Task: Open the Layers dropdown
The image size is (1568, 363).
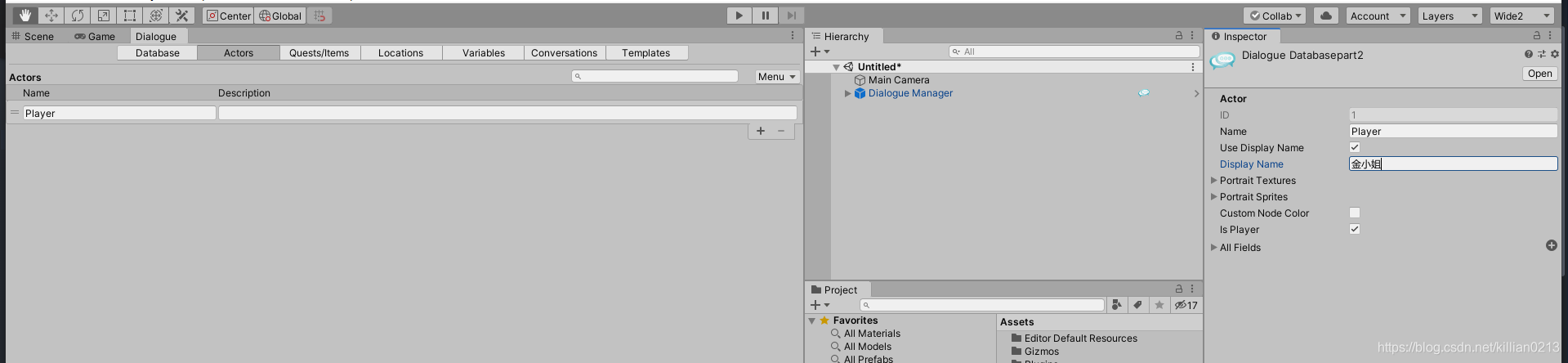Action: coord(1450,16)
